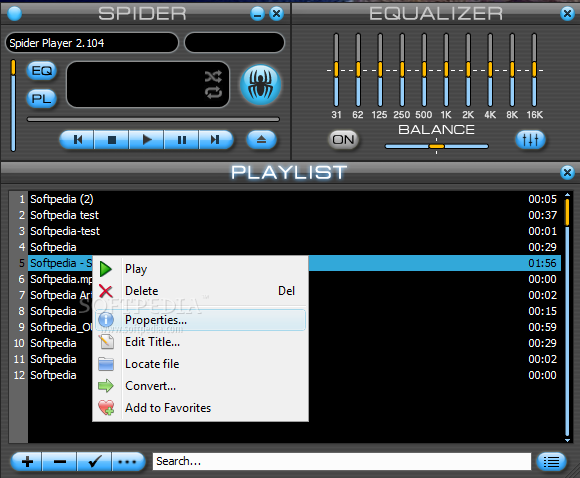Select playlist track 'Softpedia-test'
Screen dimensions: 580x478
coord(294,231)
